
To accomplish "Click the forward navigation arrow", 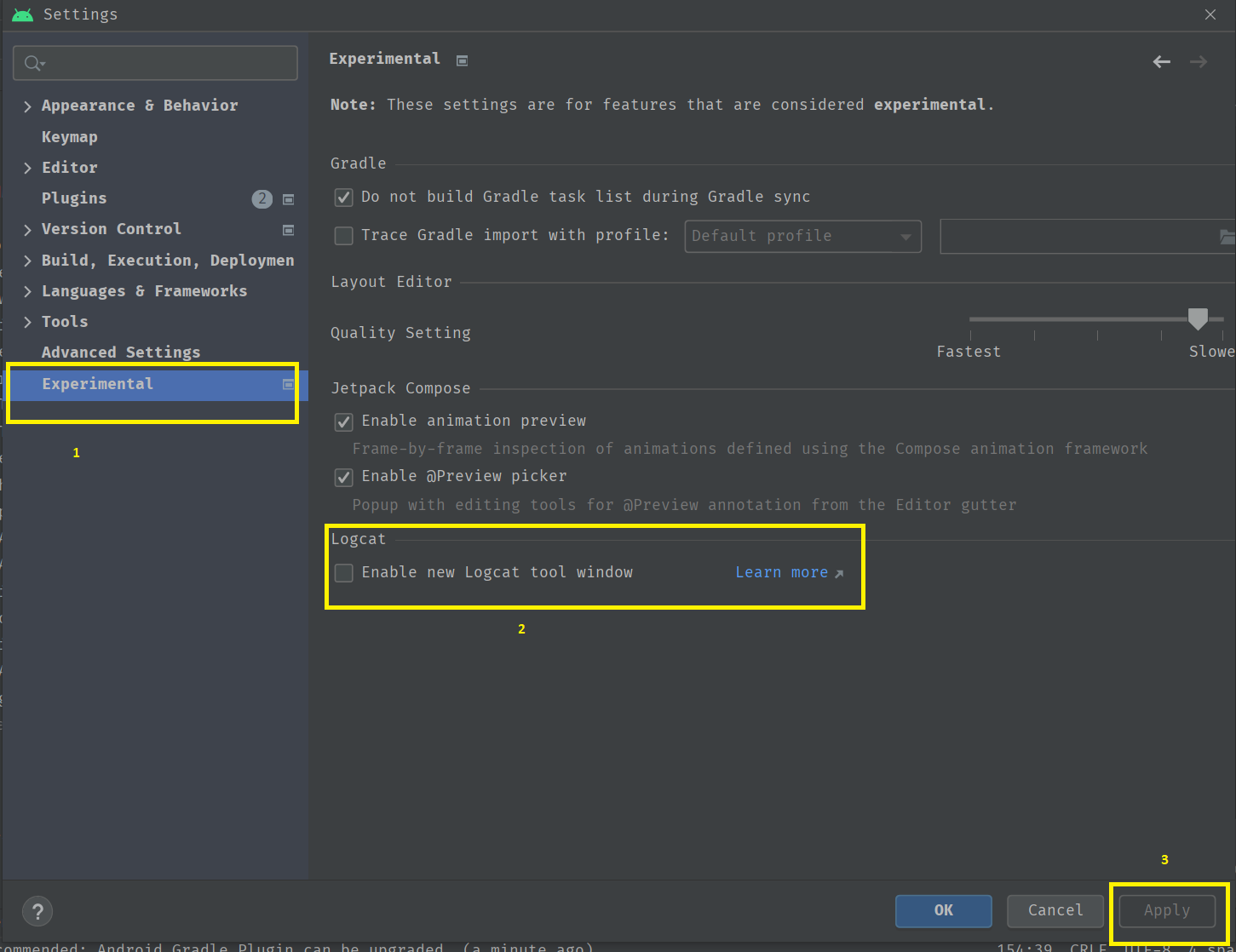I will pyautogui.click(x=1199, y=62).
